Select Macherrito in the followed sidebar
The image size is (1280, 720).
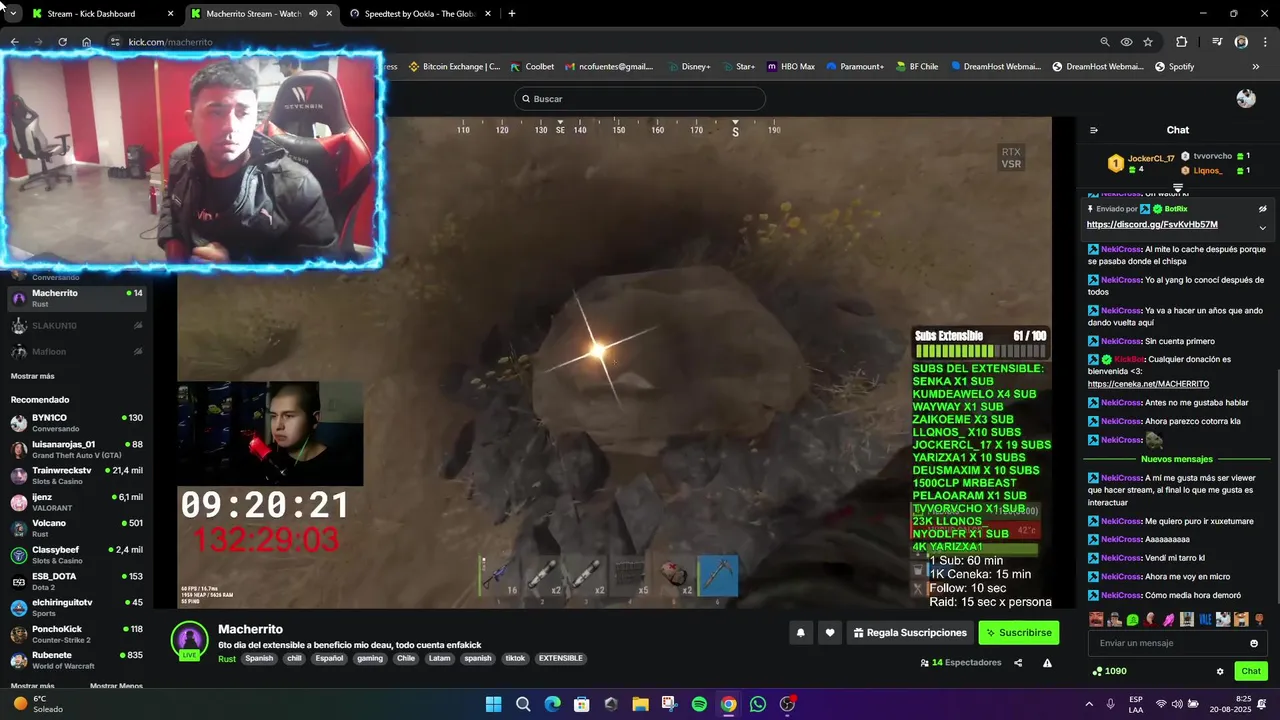tap(78, 298)
